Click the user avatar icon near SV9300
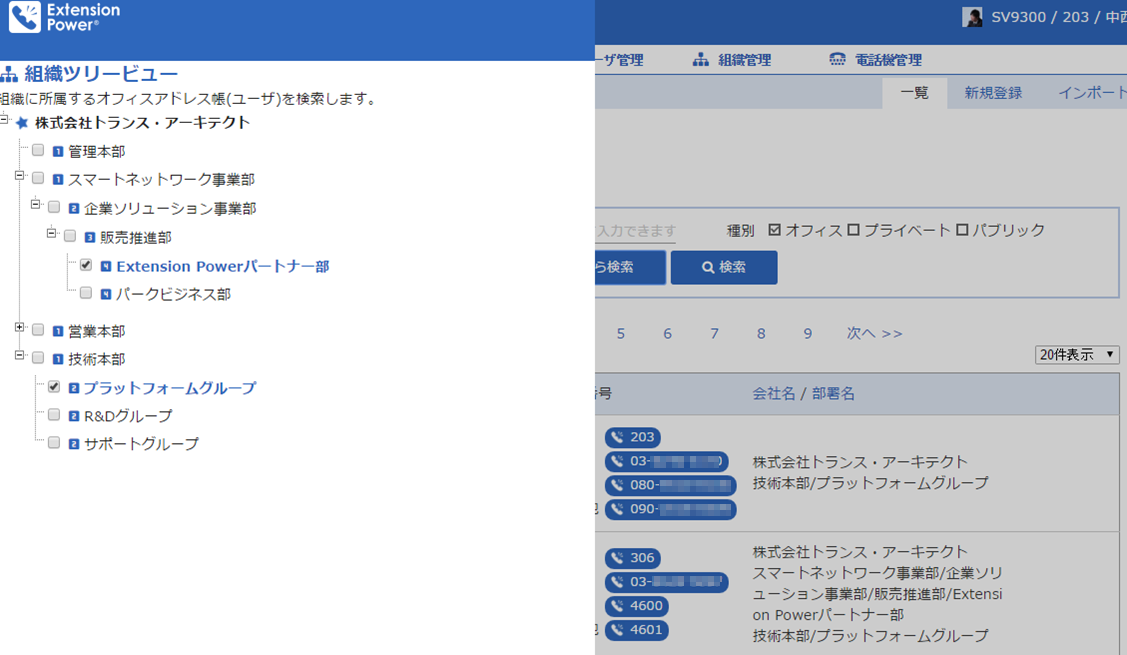 (x=972, y=17)
